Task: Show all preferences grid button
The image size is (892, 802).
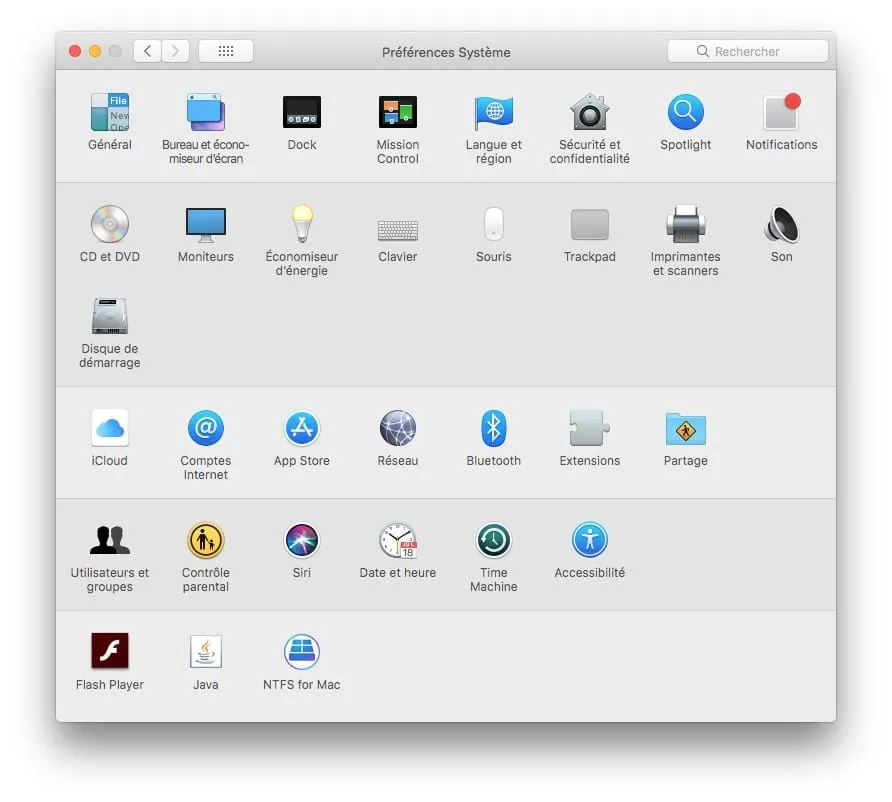Action: click(x=226, y=51)
